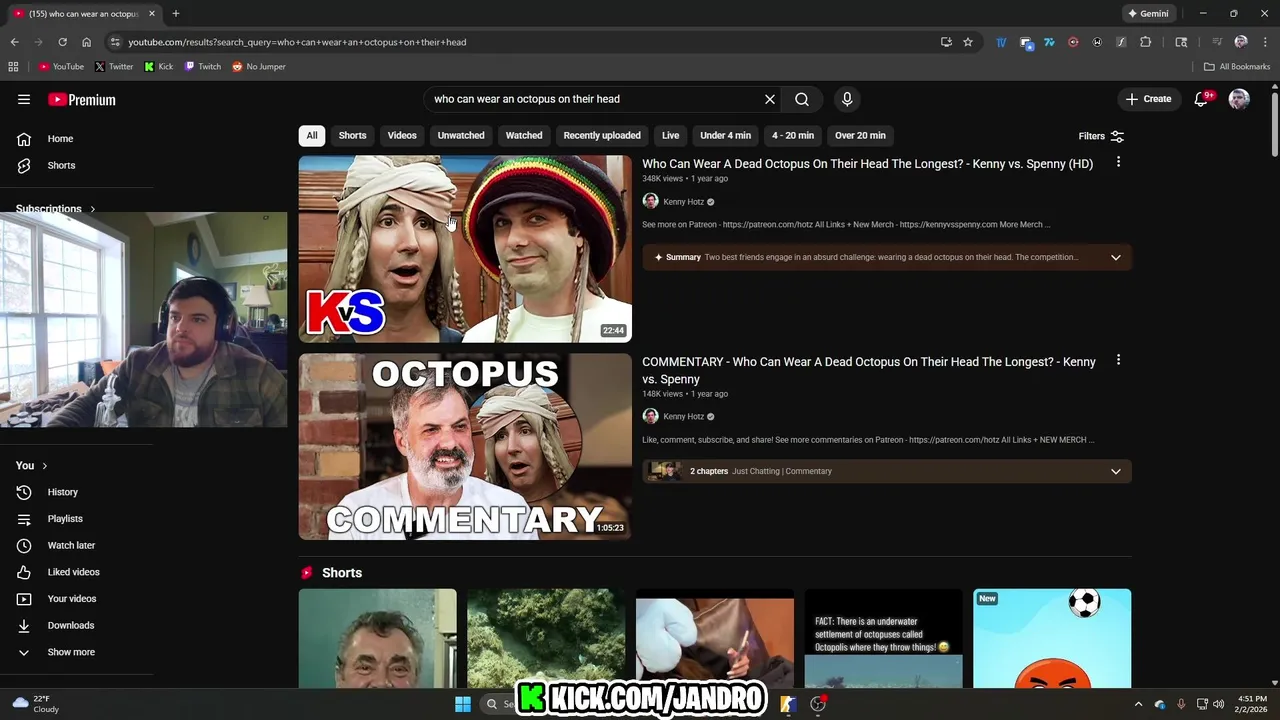
Task: Click the Create button
Action: (1148, 99)
